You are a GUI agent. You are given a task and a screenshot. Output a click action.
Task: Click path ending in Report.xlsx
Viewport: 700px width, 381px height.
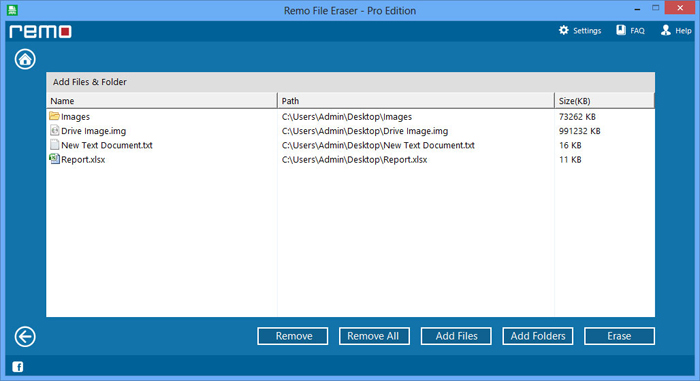(354, 159)
